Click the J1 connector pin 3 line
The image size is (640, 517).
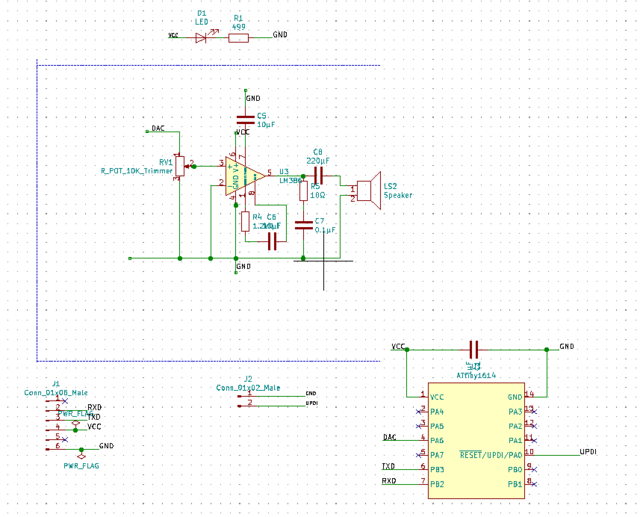point(67,420)
